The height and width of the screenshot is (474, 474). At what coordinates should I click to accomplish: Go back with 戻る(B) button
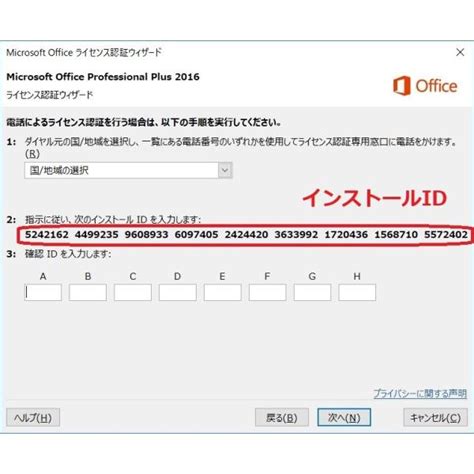click(282, 417)
